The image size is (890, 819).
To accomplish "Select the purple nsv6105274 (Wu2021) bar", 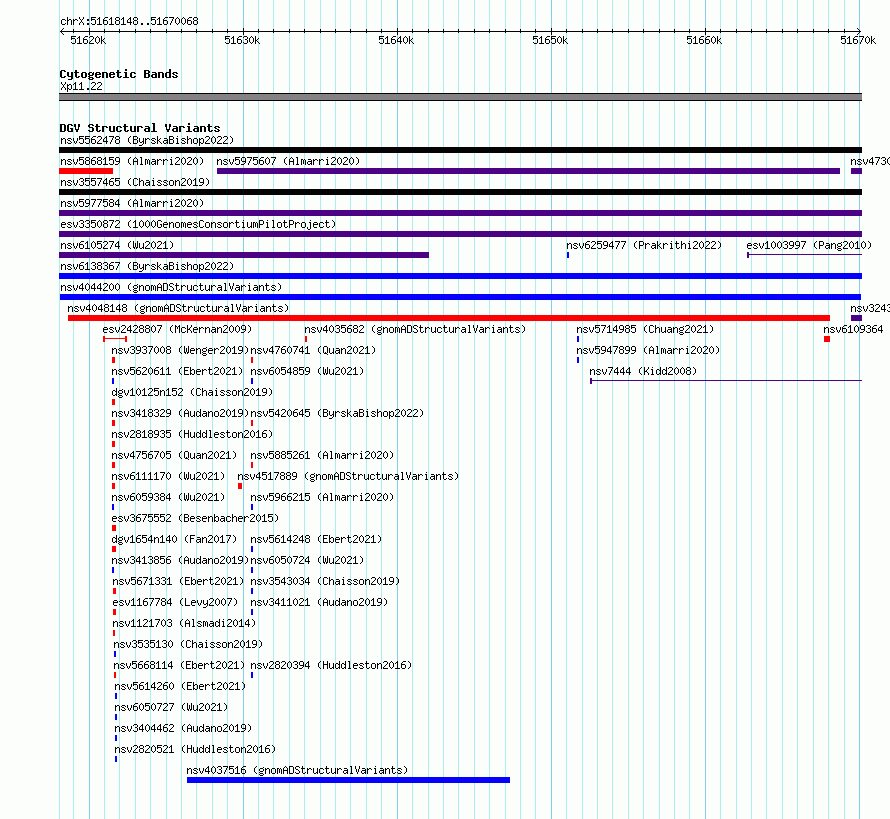I will click(244, 255).
